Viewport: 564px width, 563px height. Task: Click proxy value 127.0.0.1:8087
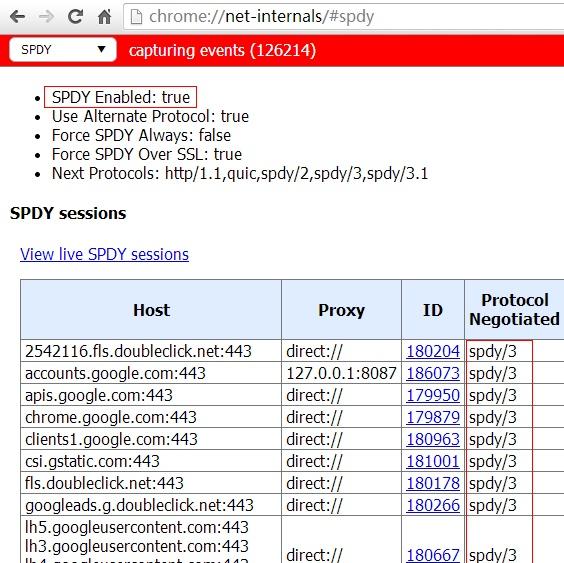(341, 373)
